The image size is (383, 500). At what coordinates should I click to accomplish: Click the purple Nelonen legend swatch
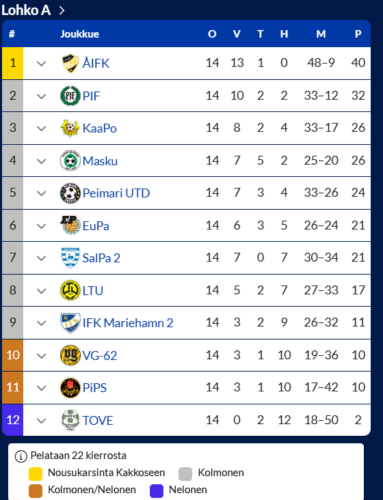[x=156, y=491]
